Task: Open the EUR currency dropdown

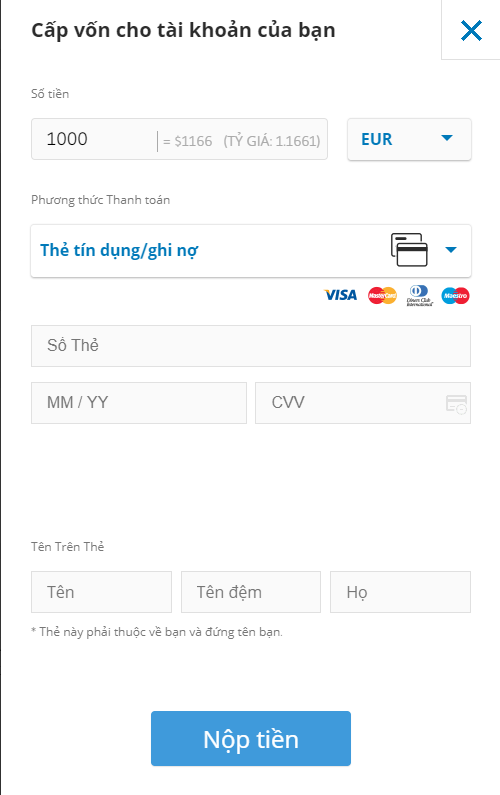Action: pos(409,139)
